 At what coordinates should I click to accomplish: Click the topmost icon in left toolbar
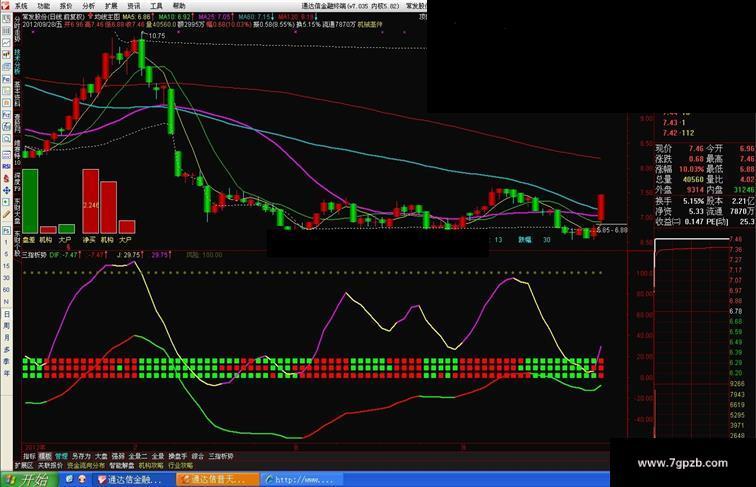pos(6,19)
